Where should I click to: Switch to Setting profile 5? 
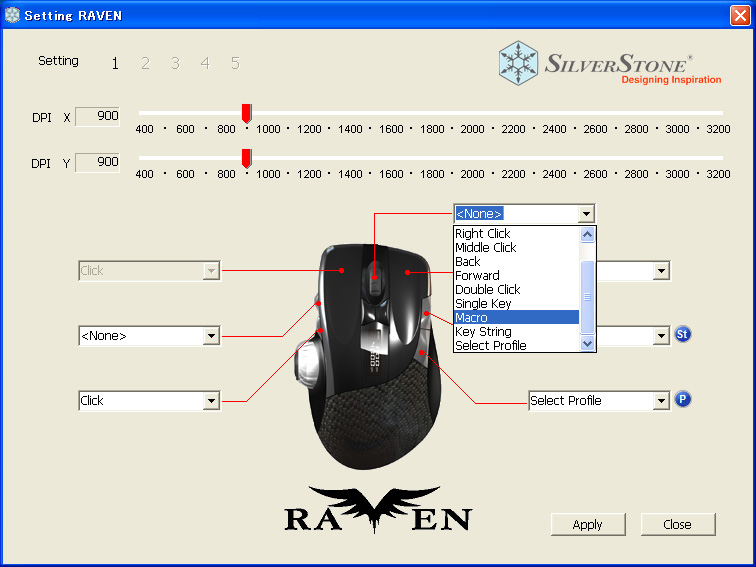click(235, 63)
